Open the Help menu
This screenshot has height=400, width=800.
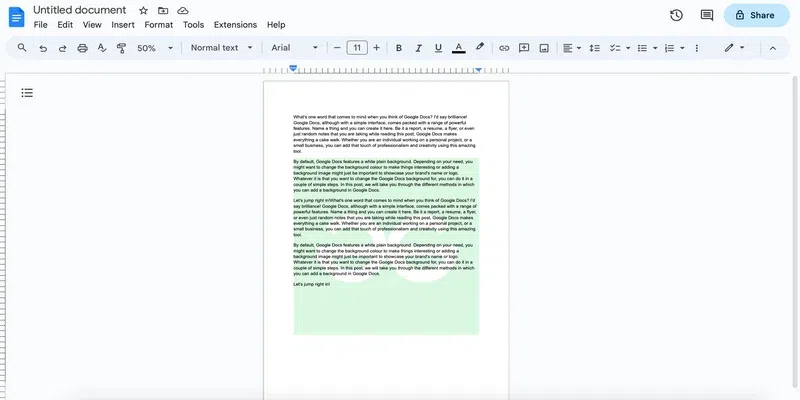[x=276, y=24]
